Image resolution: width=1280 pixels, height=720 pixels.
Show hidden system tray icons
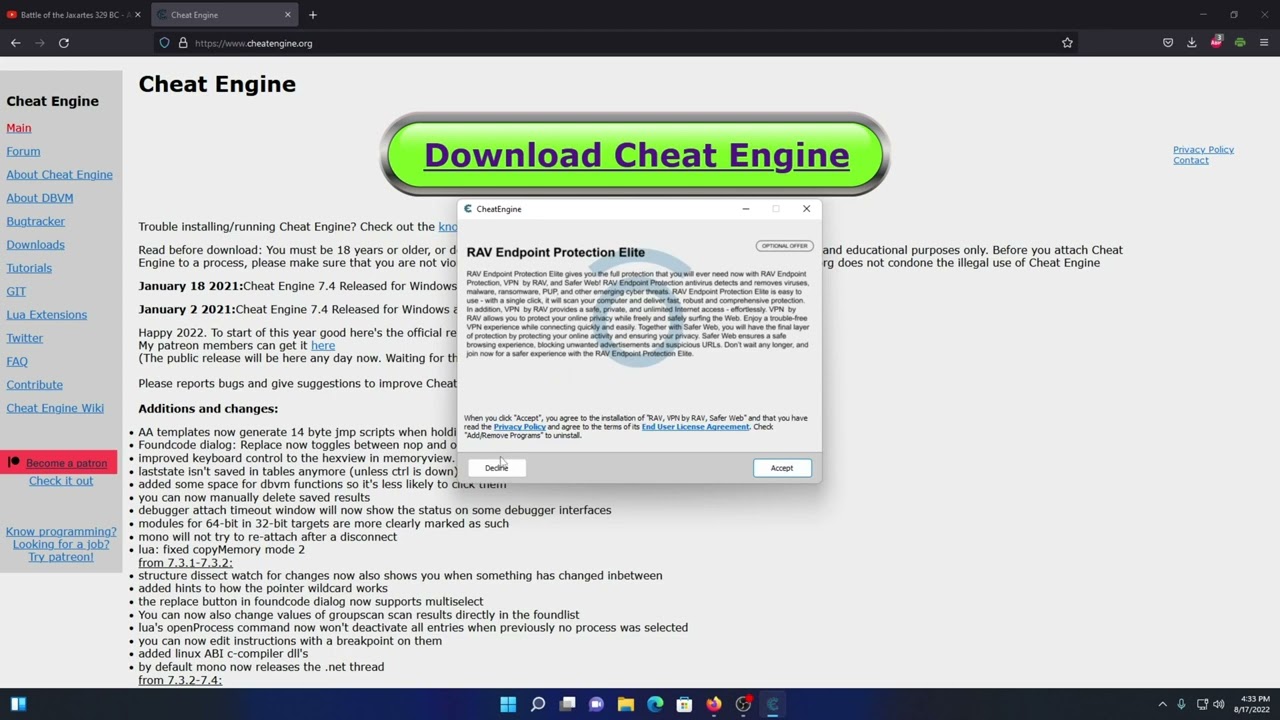(x=1162, y=704)
